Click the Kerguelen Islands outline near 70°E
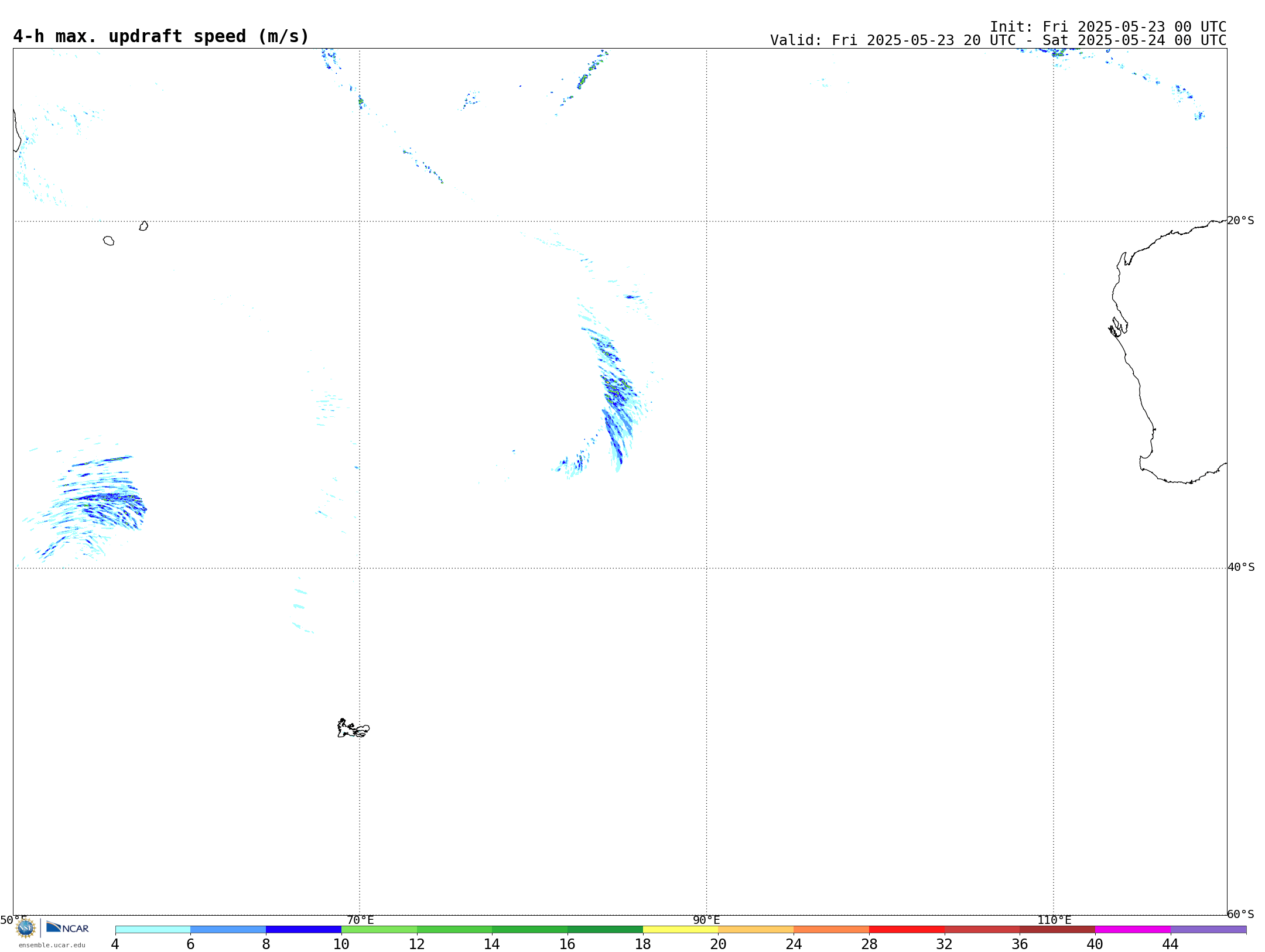This screenshot has height=952, width=1265. (x=353, y=728)
